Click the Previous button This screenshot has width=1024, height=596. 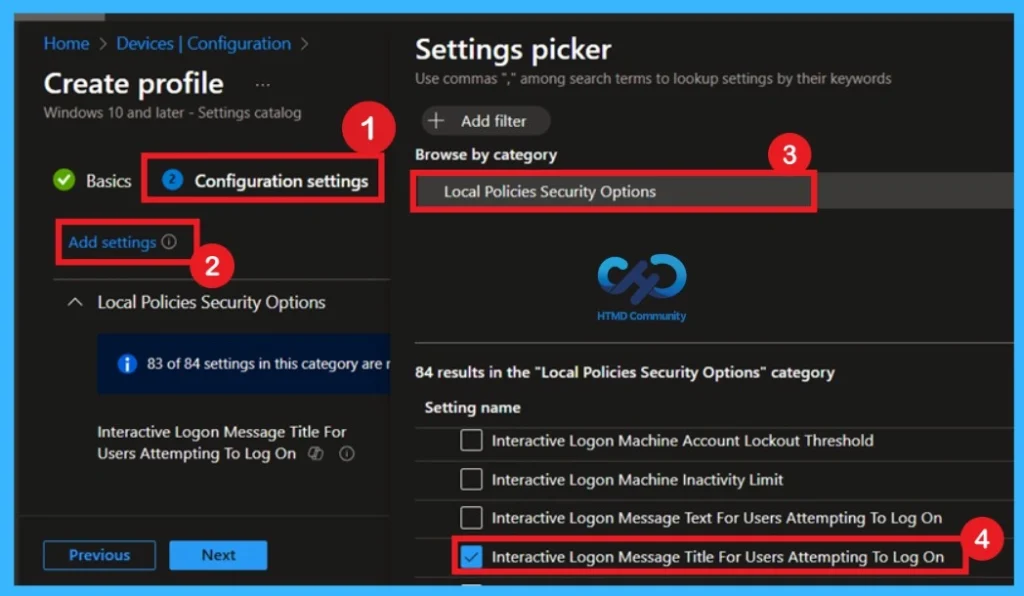pos(99,555)
